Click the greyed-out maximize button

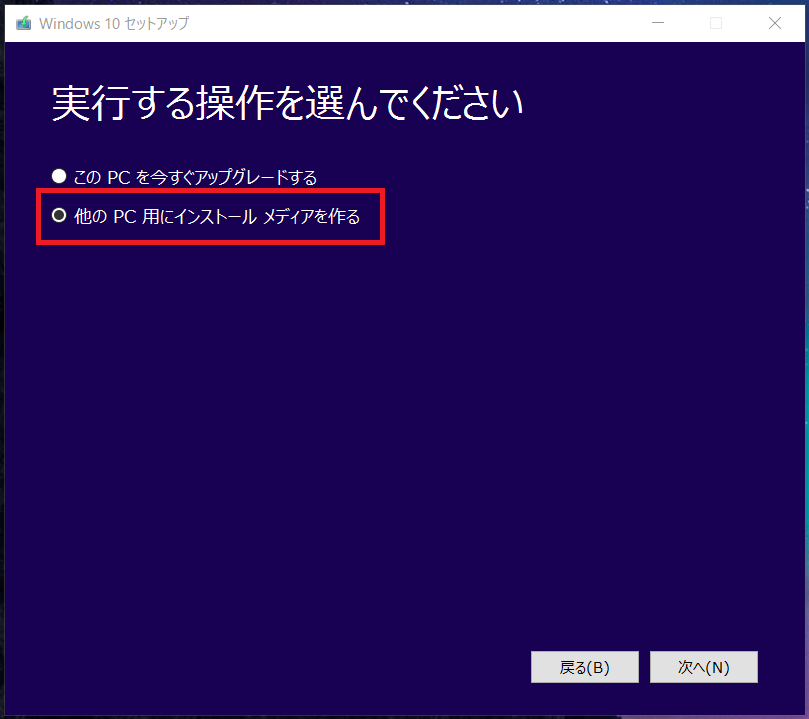[x=716, y=23]
